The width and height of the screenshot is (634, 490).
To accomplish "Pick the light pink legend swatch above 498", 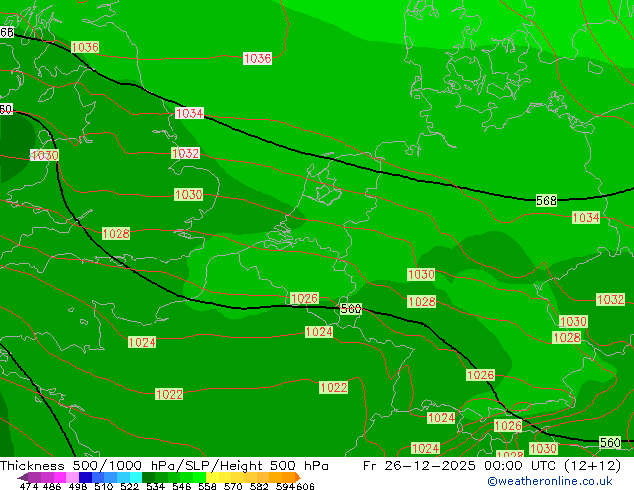I will [x=72, y=477].
